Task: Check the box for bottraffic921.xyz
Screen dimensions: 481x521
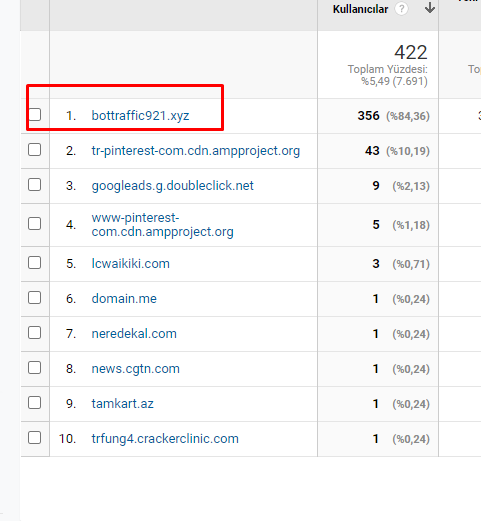Action: coord(35,115)
